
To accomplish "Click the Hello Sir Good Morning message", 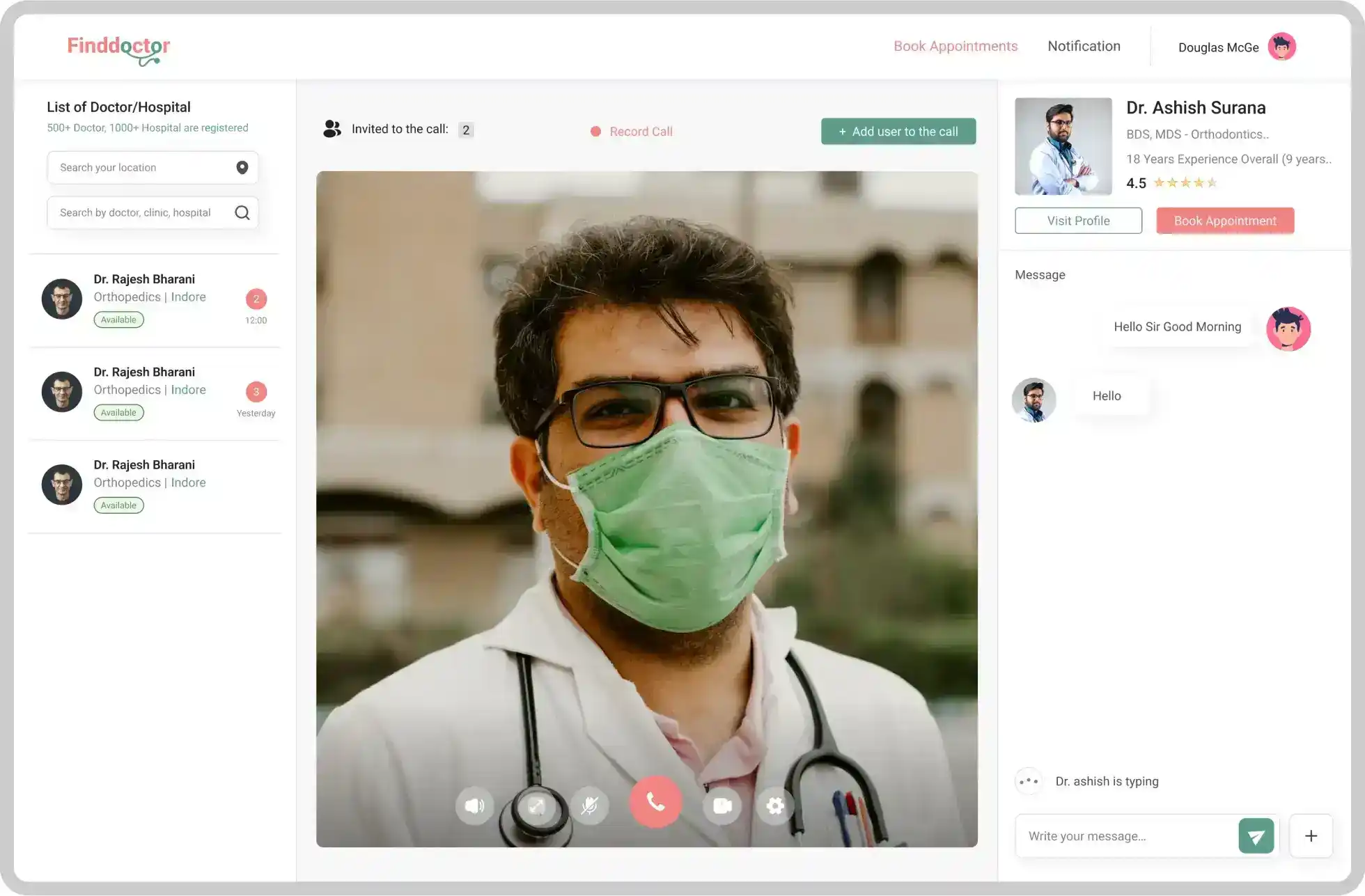I will coord(1177,327).
